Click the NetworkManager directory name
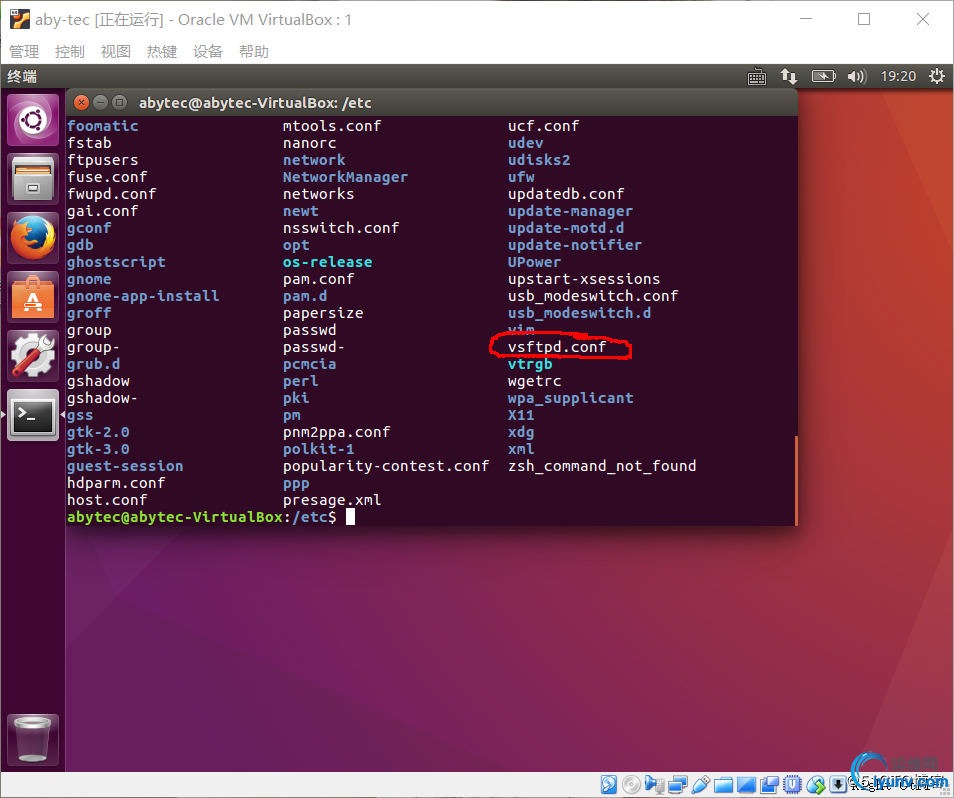954x798 pixels. click(x=346, y=177)
